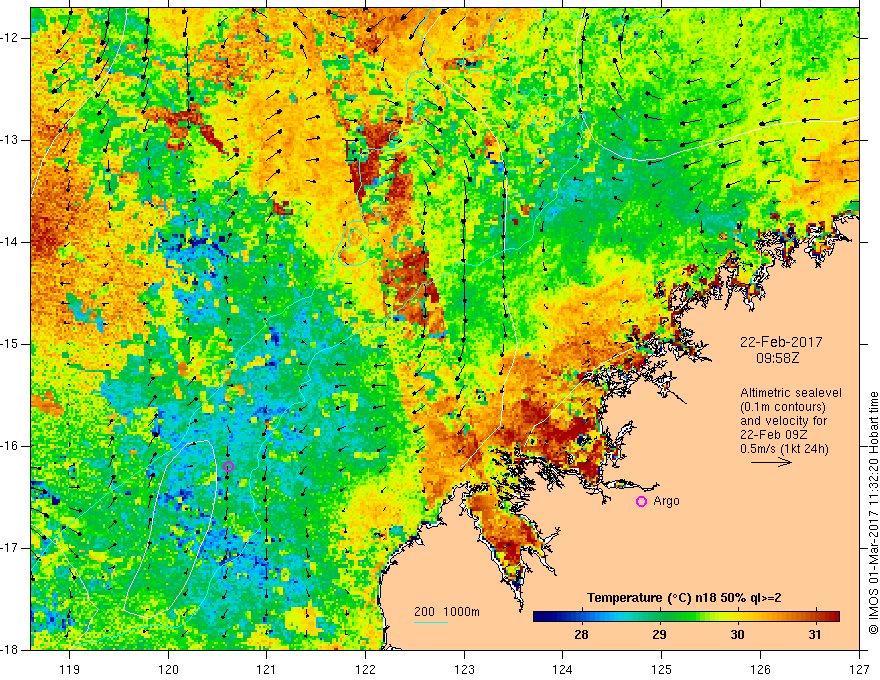This screenshot has height=680, width=880.
Task: Click the '200 1000m' depth legend text
Action: [447, 612]
